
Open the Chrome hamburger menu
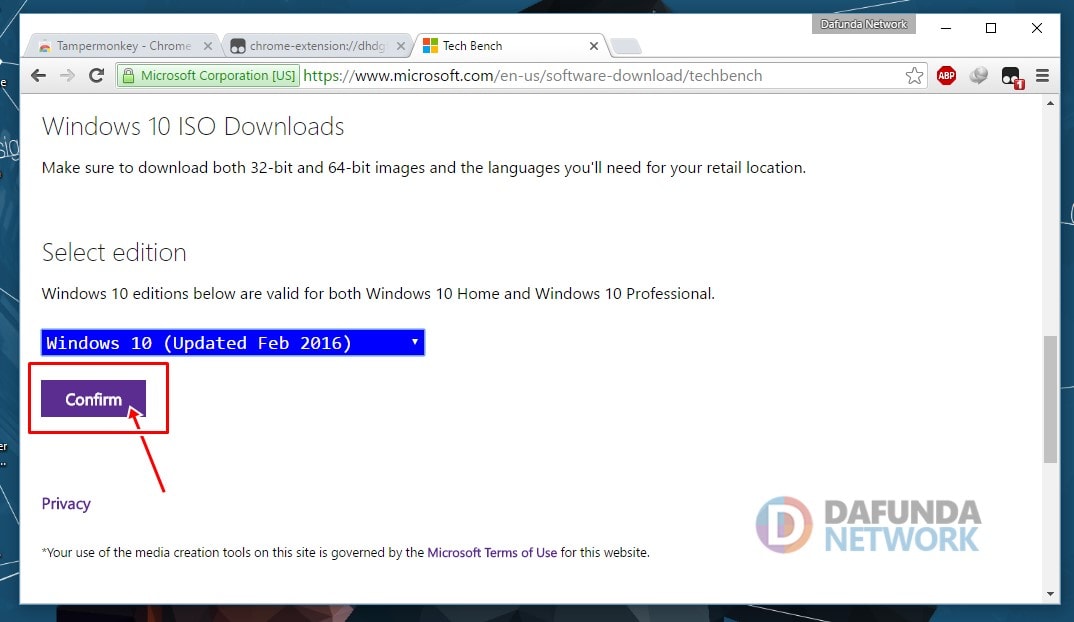1042,76
